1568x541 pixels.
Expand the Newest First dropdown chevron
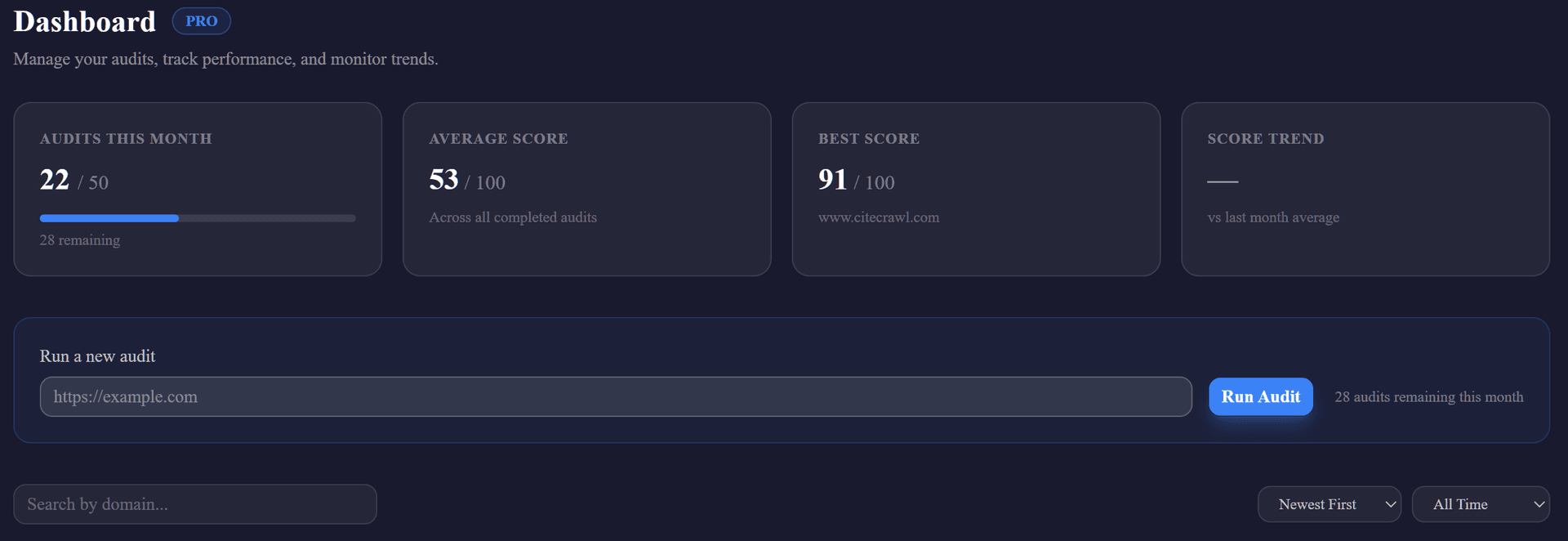pos(1389,504)
